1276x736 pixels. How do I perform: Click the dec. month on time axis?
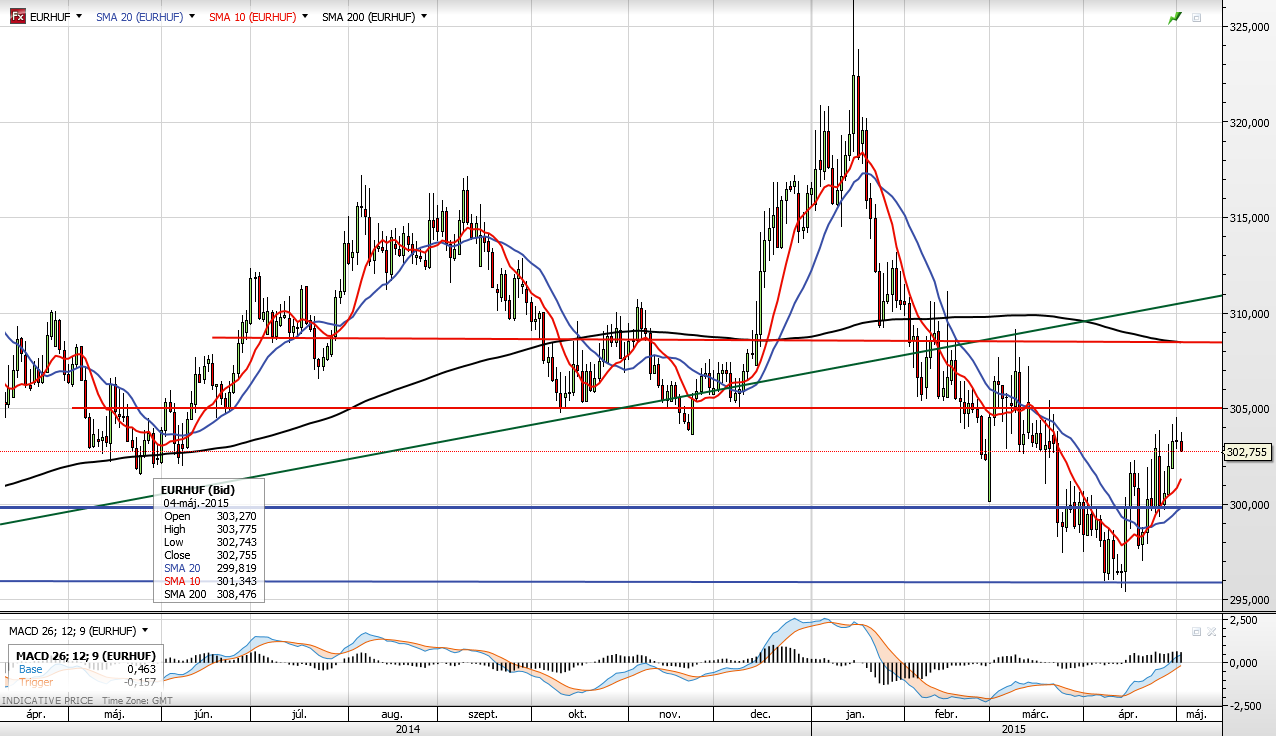[760, 715]
